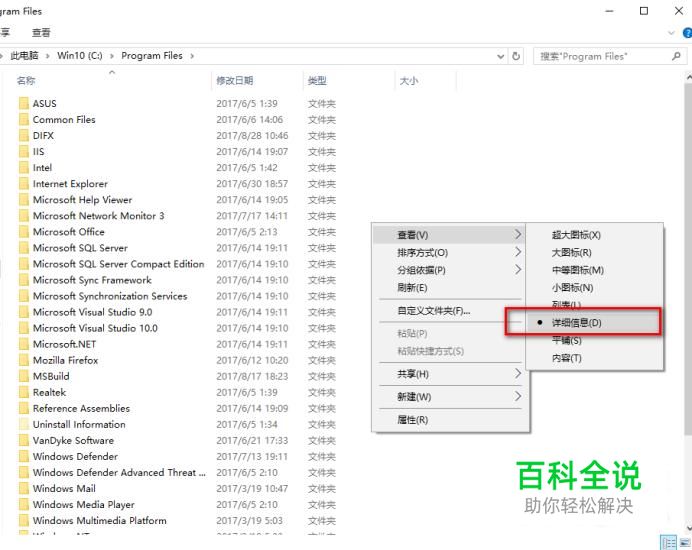The image size is (692, 550).
Task: Click the IIS folder icon
Action: click(x=24, y=152)
